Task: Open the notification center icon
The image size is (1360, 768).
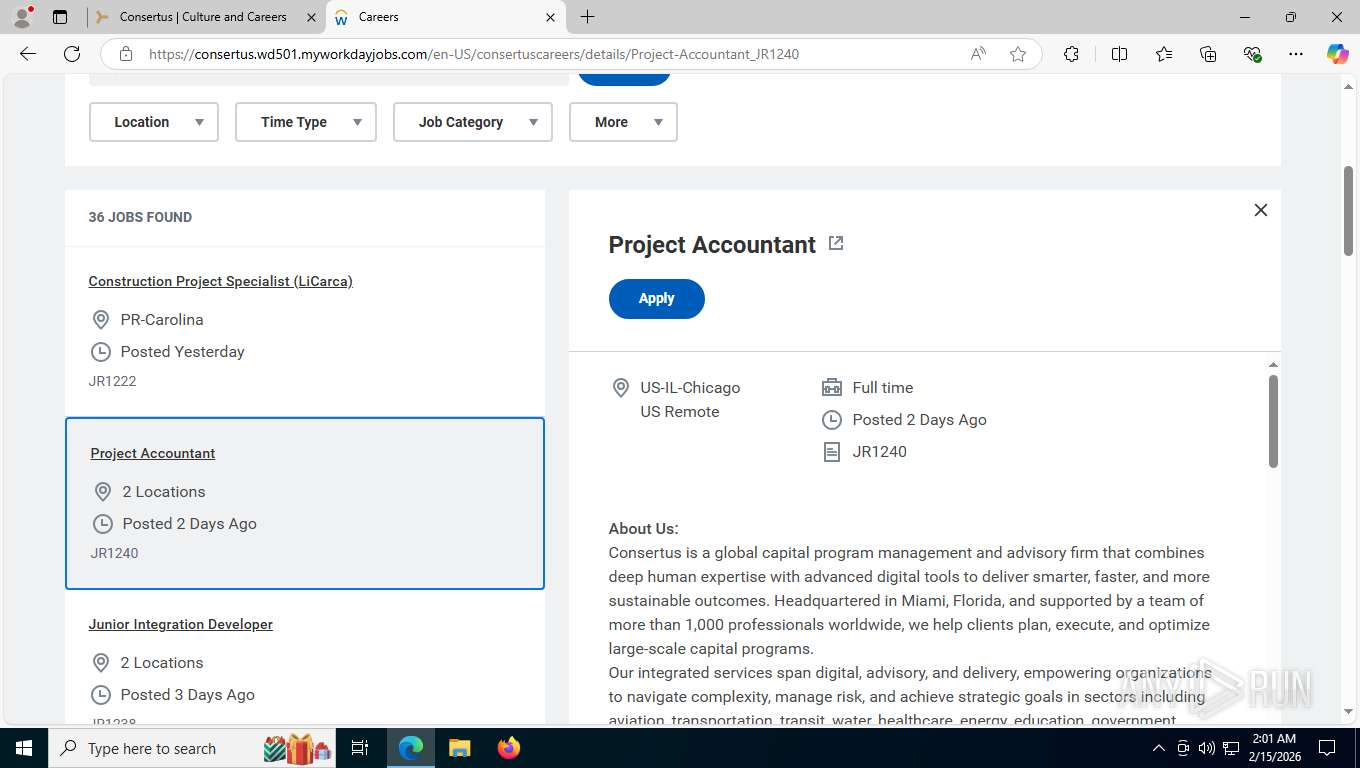Action: pos(1327,748)
